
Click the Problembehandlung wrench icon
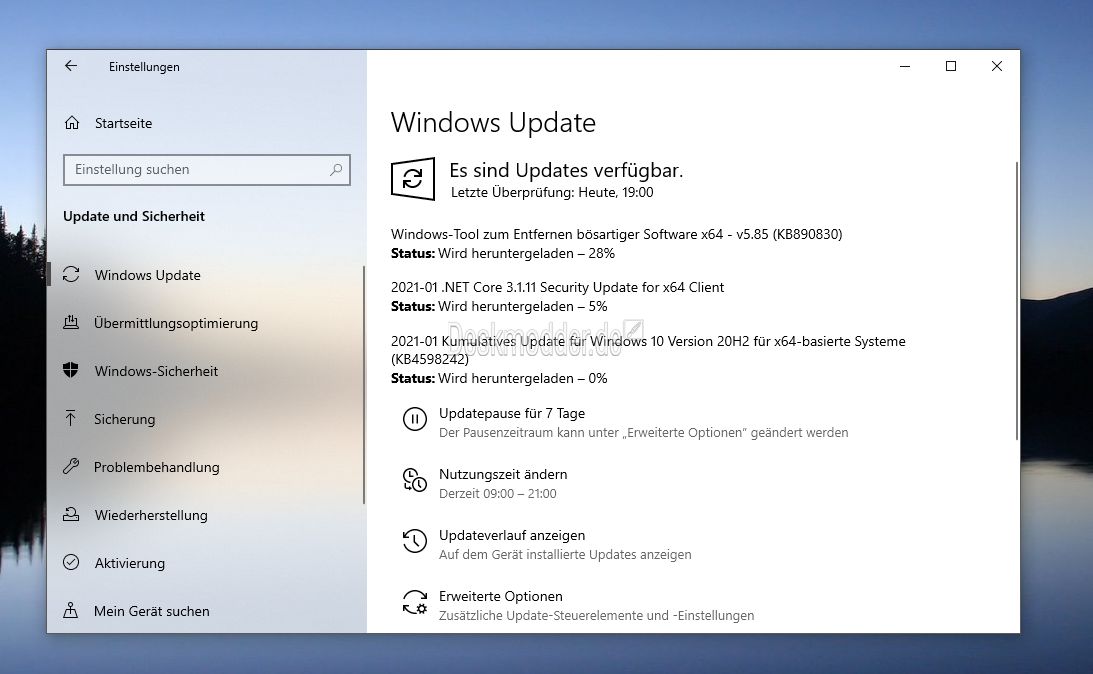[x=71, y=466]
